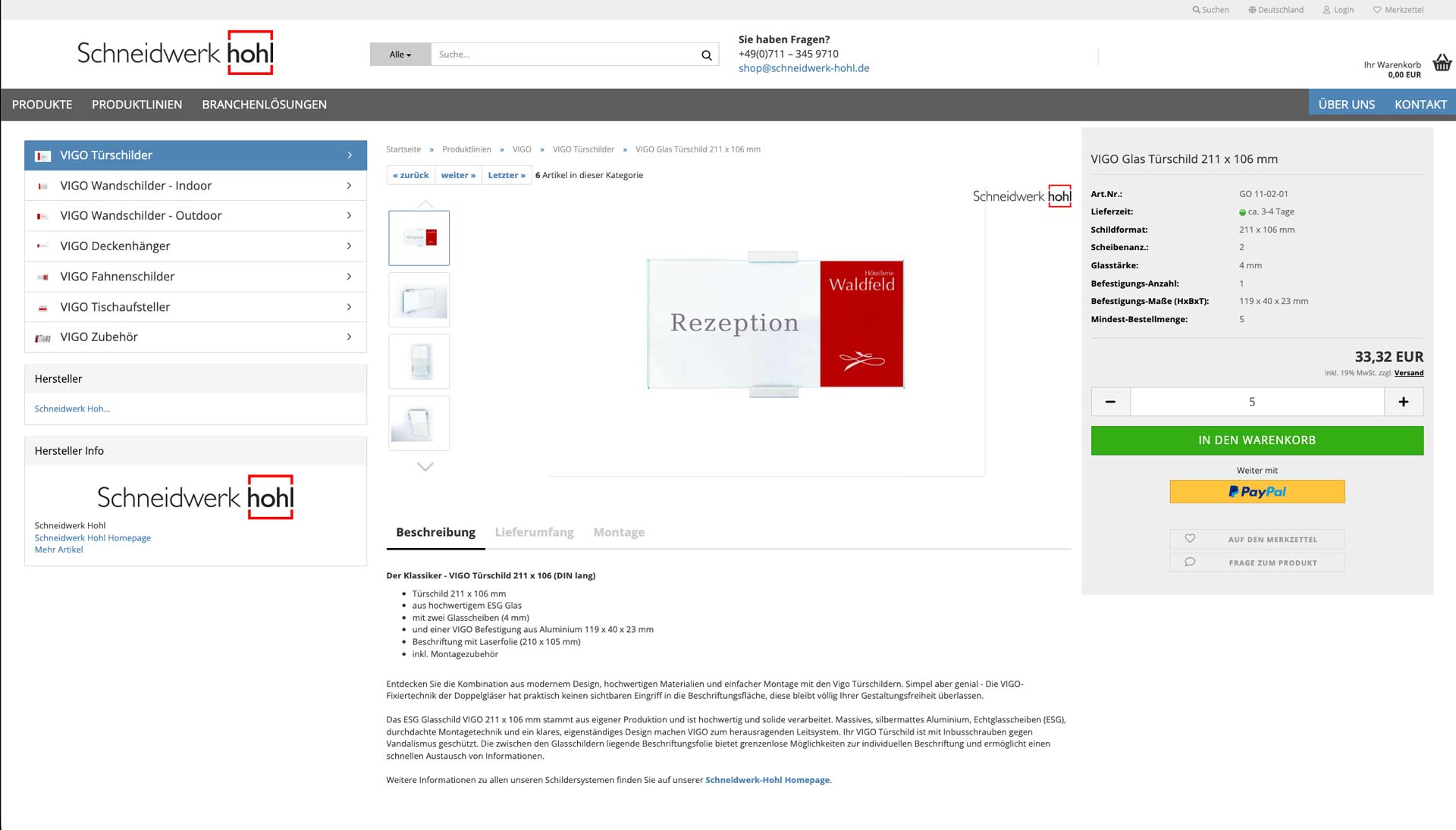Increase quantity with the plus button

(1404, 402)
